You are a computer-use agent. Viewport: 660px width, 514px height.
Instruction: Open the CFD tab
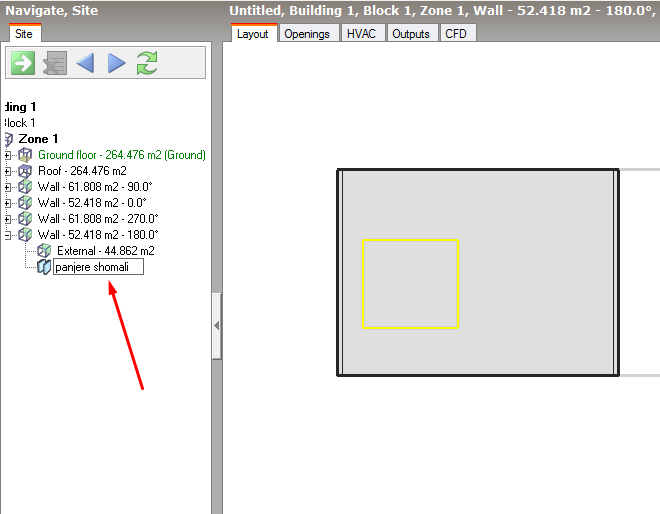[x=456, y=34]
